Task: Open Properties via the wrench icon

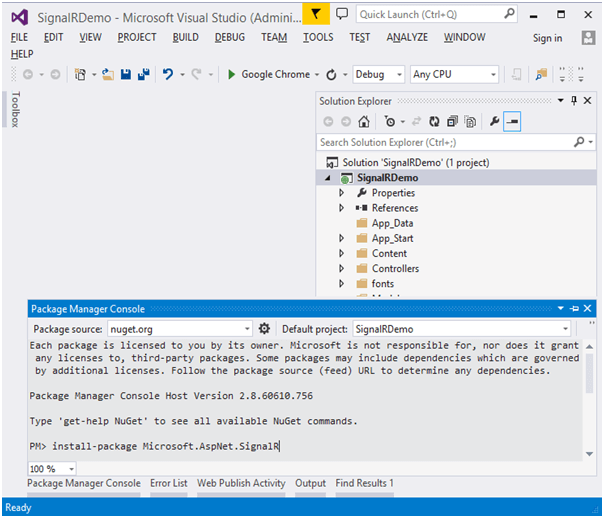Action: [x=494, y=122]
